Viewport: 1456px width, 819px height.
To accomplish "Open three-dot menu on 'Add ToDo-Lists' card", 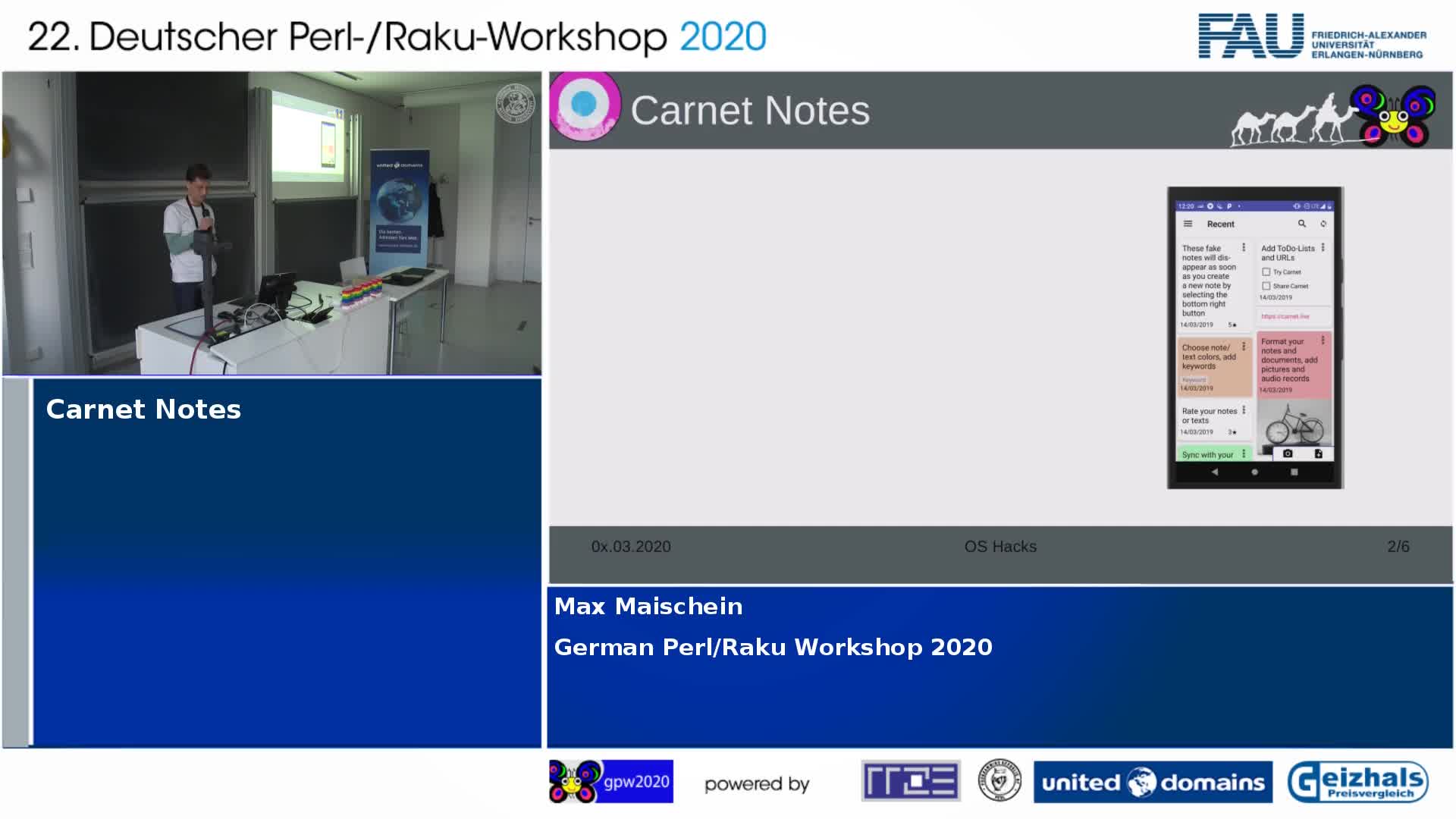I will (x=1323, y=247).
